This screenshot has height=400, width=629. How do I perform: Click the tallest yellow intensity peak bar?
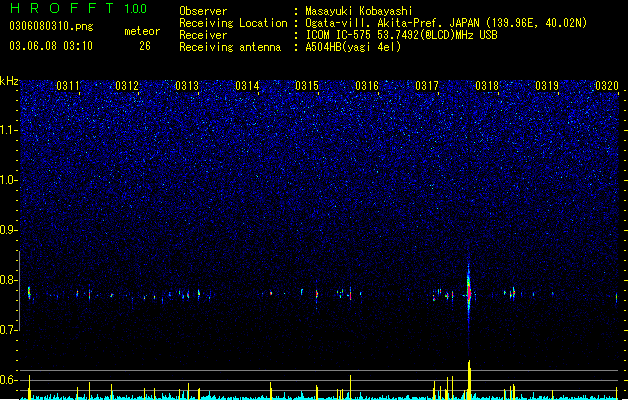pos(469,380)
